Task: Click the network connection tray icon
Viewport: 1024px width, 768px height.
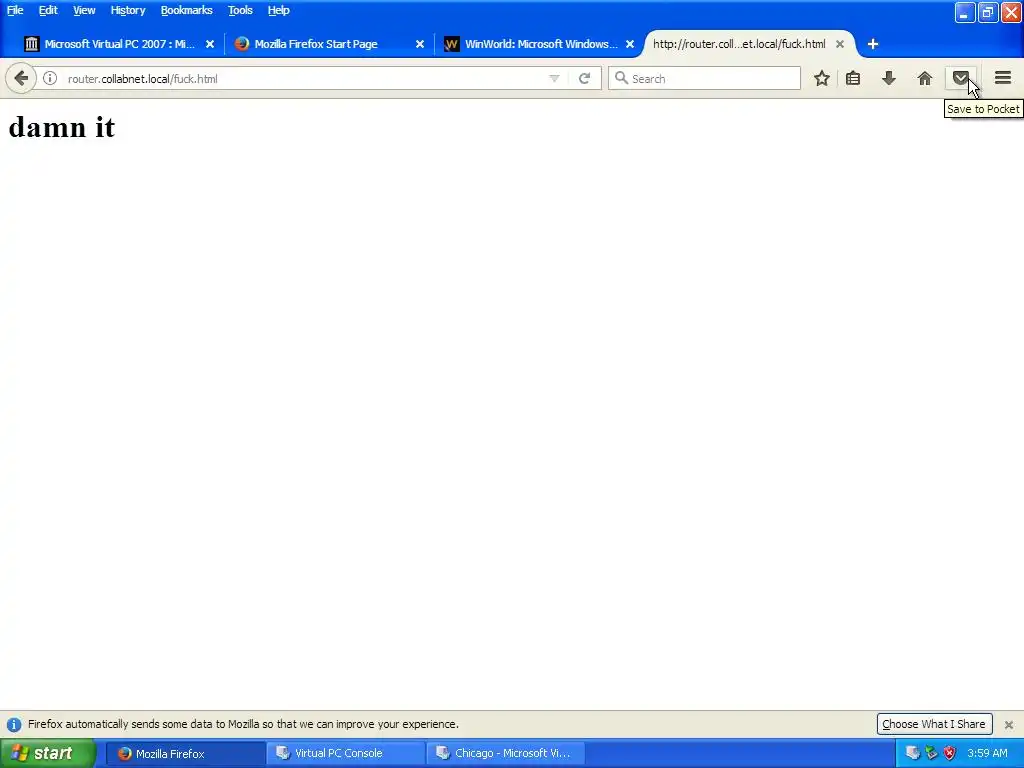Action: pyautogui.click(x=931, y=753)
